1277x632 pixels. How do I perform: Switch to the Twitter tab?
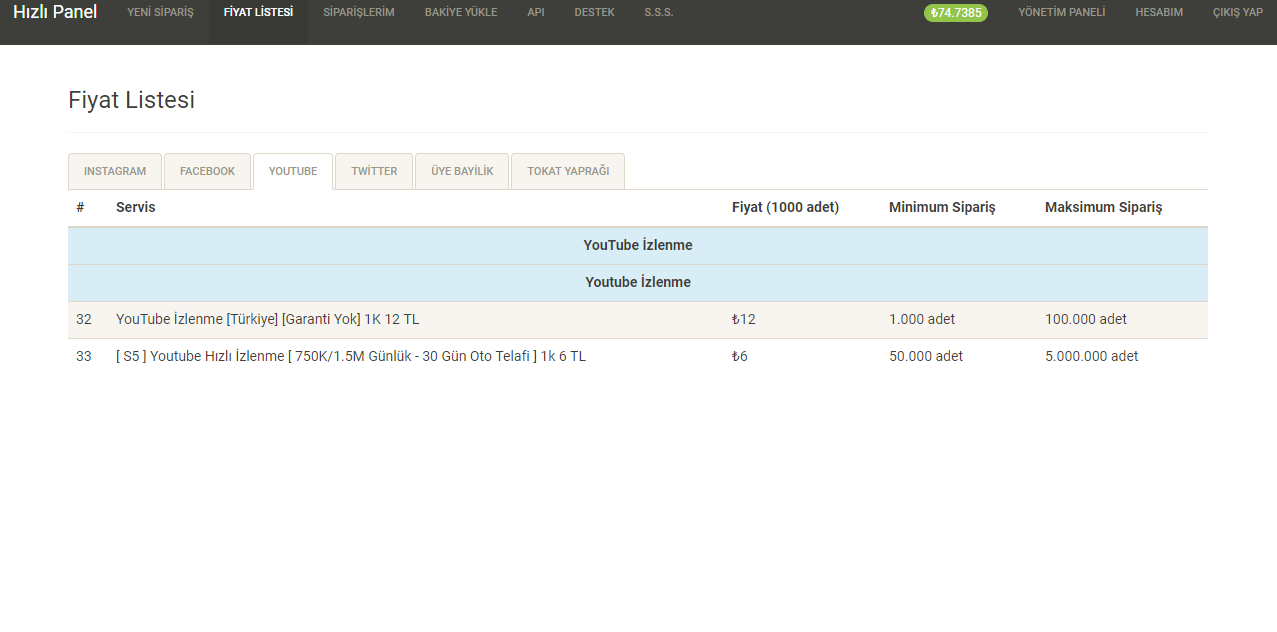click(374, 171)
